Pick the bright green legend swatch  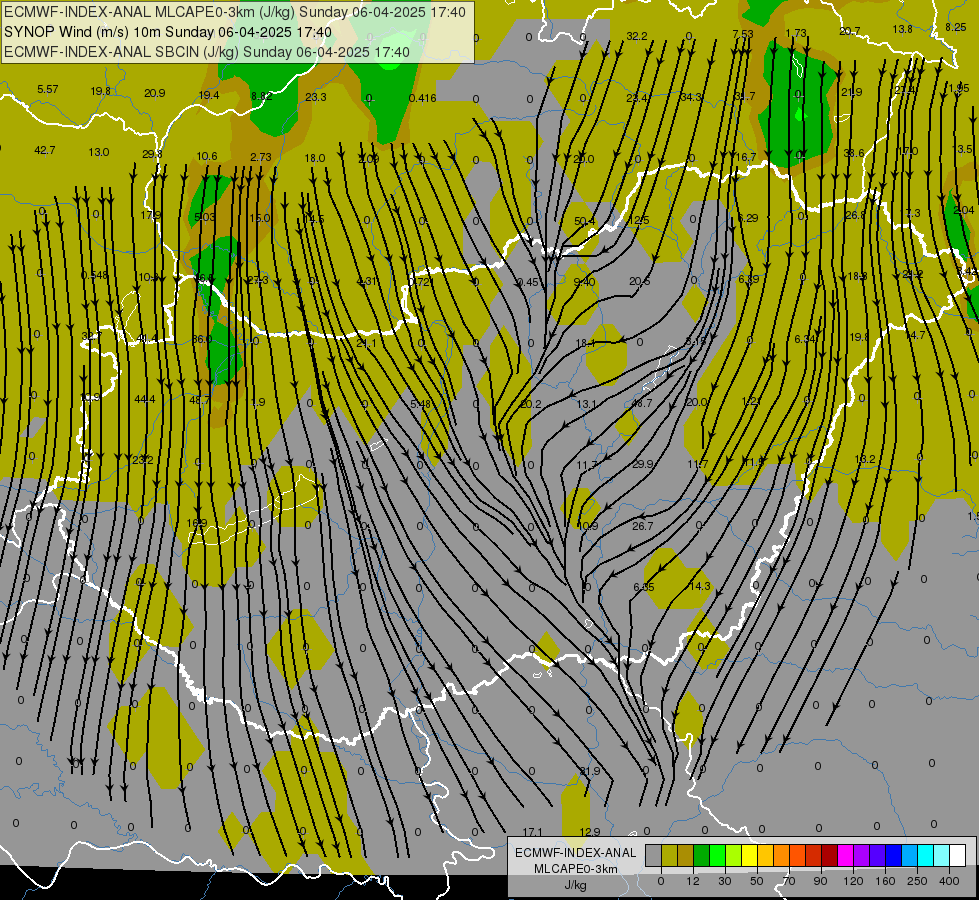[717, 855]
